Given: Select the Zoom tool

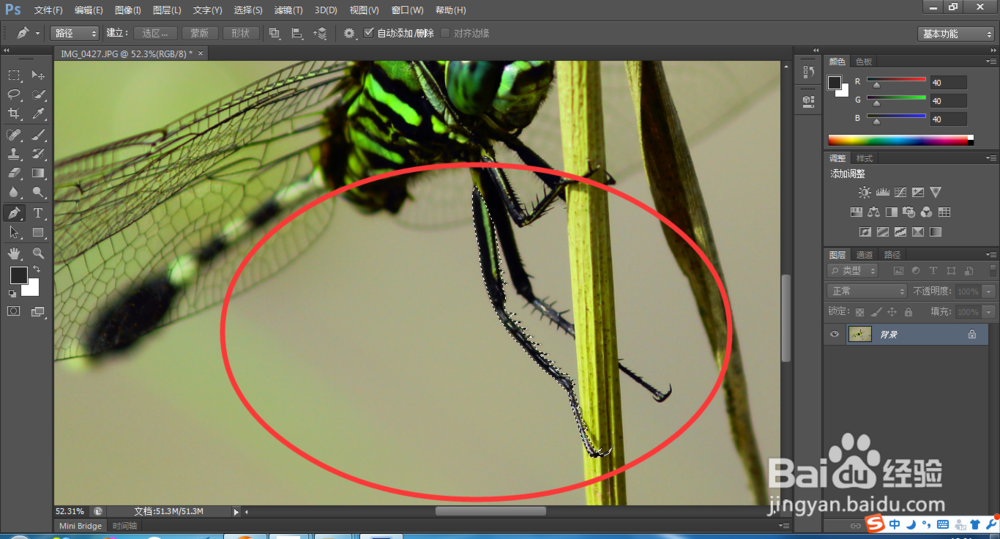Looking at the screenshot, I should (x=38, y=253).
